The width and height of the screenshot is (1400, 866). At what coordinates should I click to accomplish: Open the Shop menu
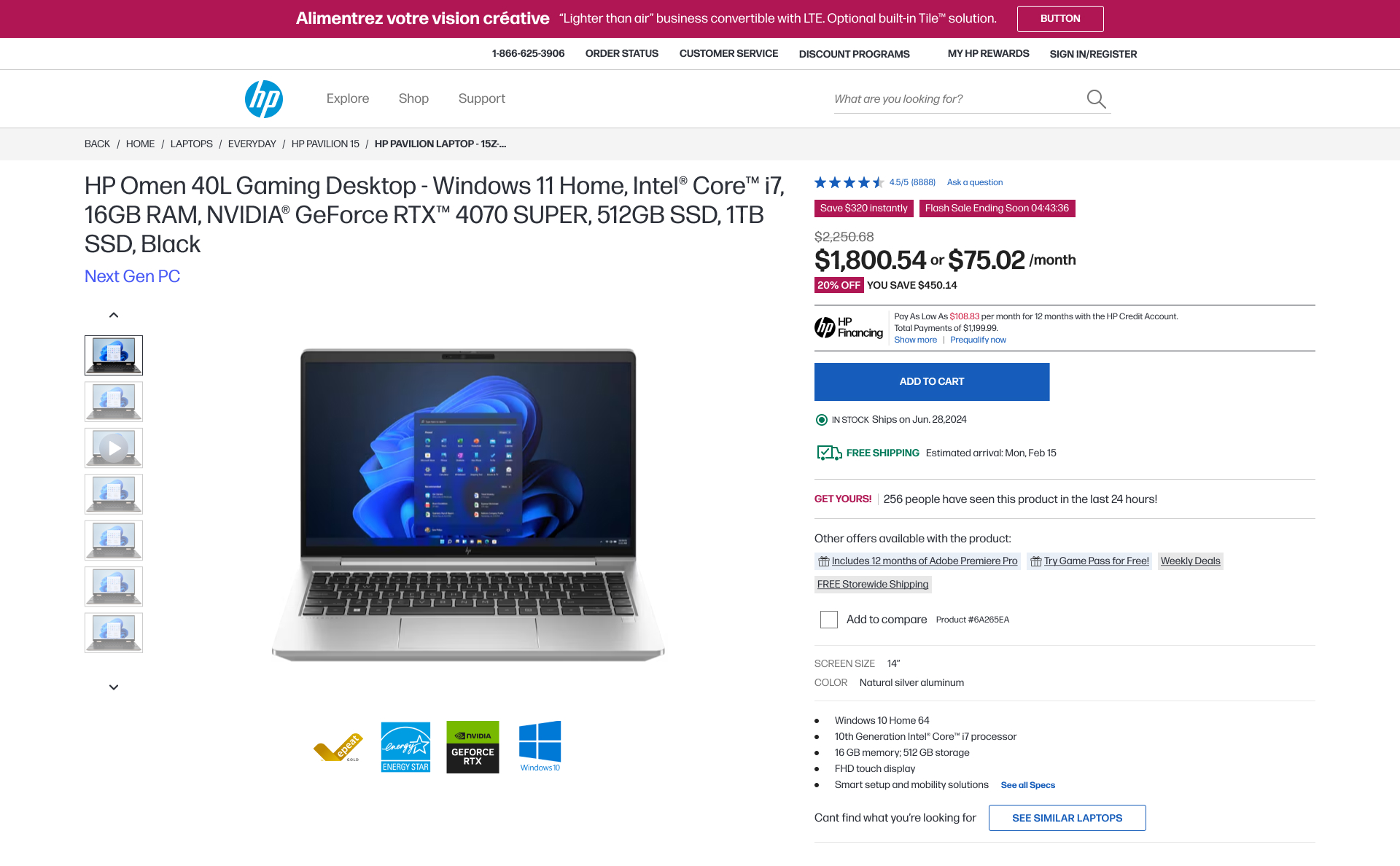[413, 98]
